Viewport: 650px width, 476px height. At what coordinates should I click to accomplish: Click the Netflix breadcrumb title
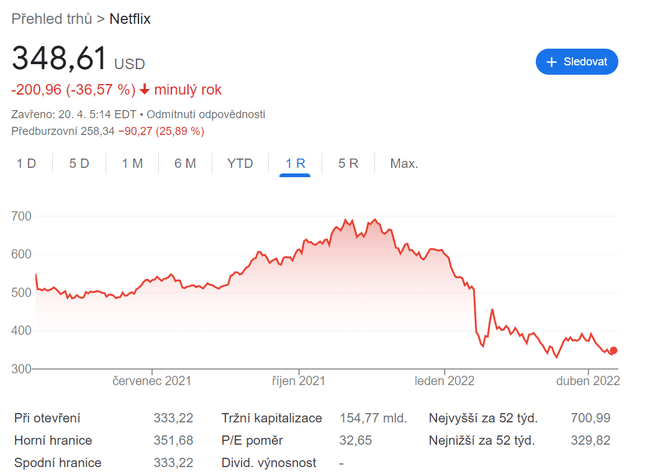(130, 19)
